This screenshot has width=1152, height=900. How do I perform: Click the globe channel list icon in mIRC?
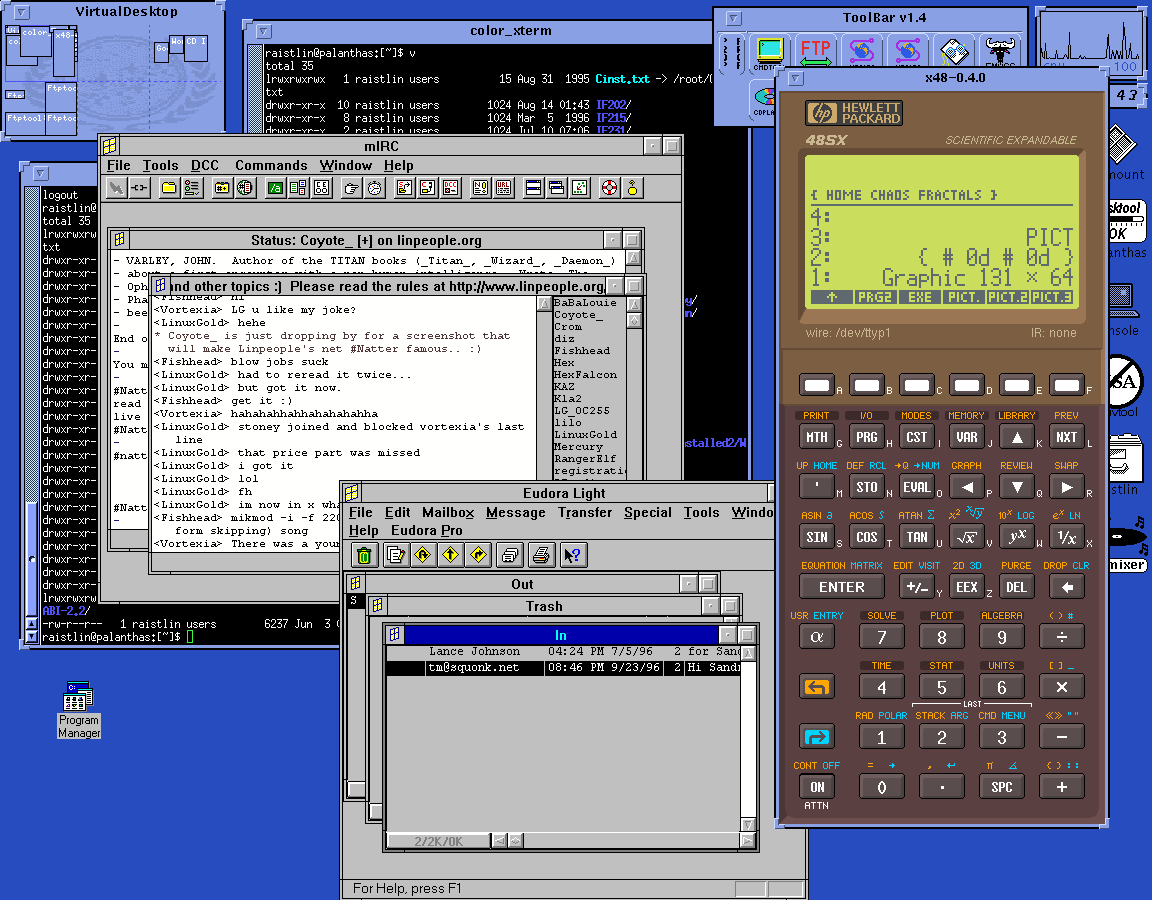coord(245,188)
